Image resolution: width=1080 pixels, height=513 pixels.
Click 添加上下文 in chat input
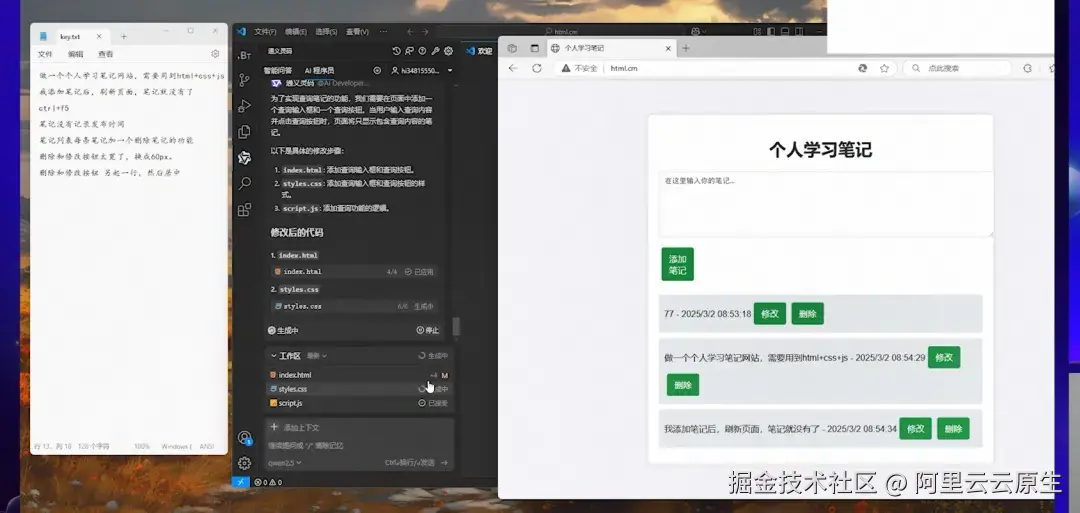[x=295, y=428]
